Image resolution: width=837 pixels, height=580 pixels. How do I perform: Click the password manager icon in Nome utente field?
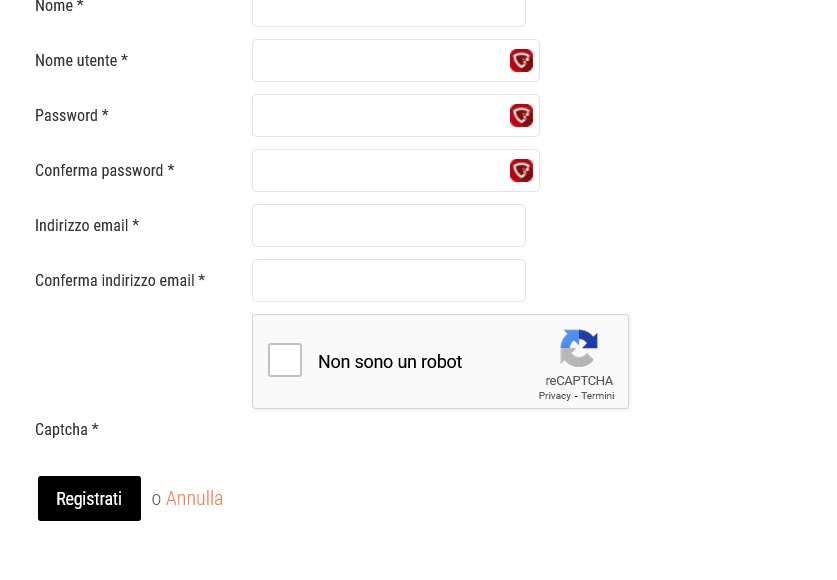(521, 60)
